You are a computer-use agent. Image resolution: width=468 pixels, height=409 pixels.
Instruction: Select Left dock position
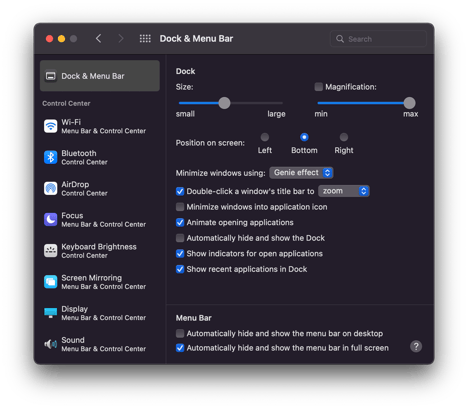point(265,137)
